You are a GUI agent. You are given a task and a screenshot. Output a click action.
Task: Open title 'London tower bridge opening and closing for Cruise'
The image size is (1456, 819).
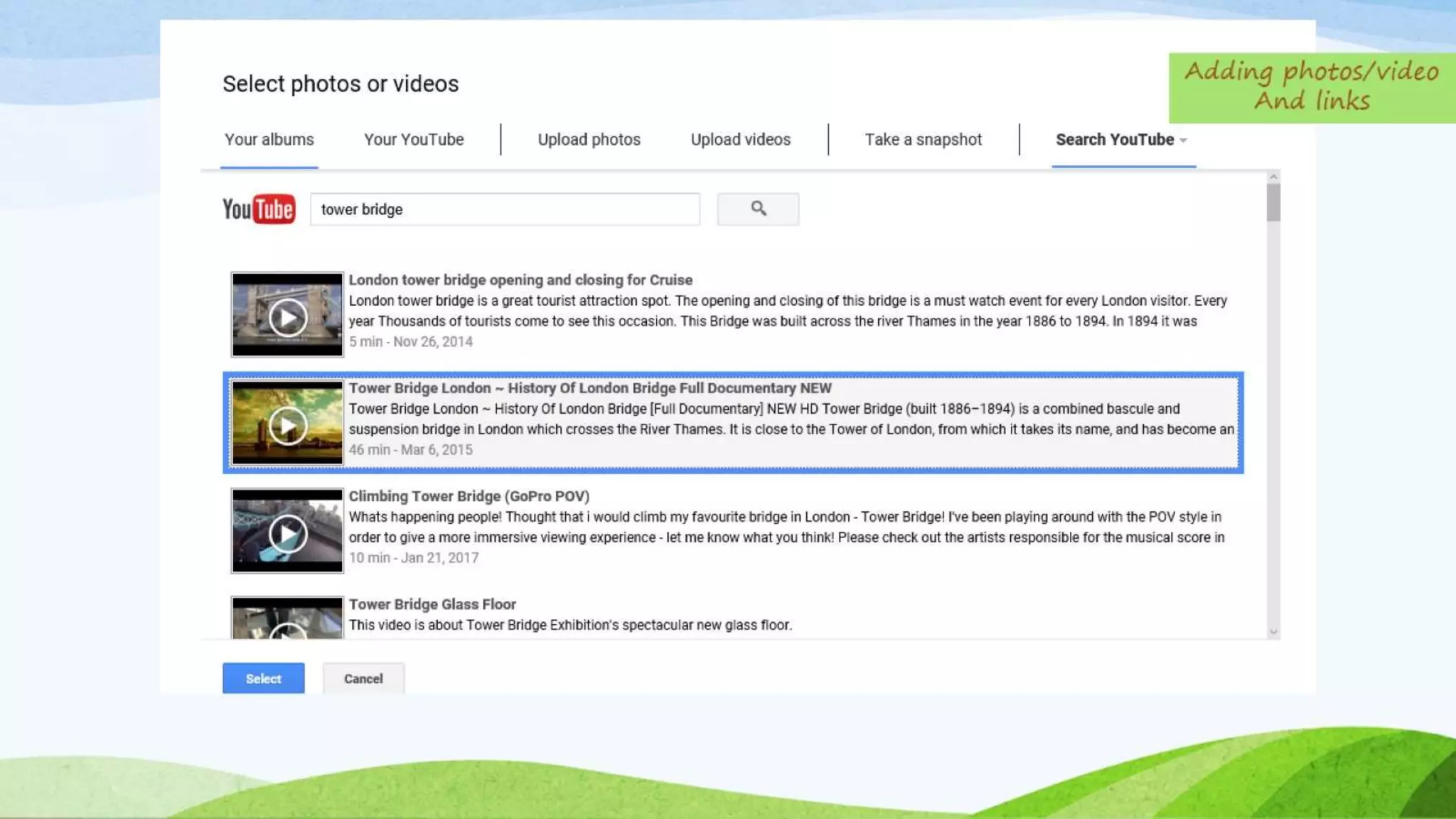(x=520, y=279)
